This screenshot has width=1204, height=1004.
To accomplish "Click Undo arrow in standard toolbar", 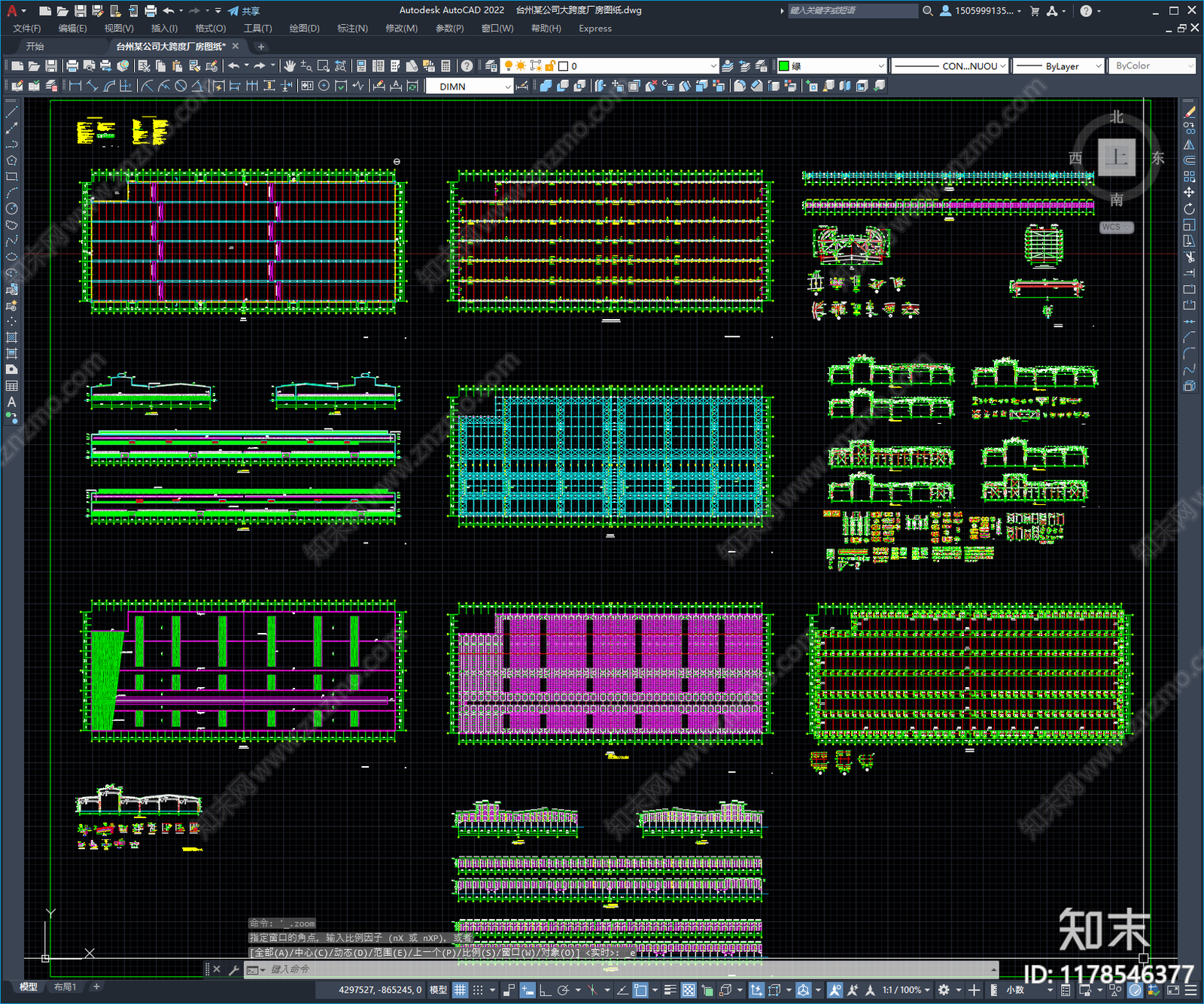I will point(234,66).
